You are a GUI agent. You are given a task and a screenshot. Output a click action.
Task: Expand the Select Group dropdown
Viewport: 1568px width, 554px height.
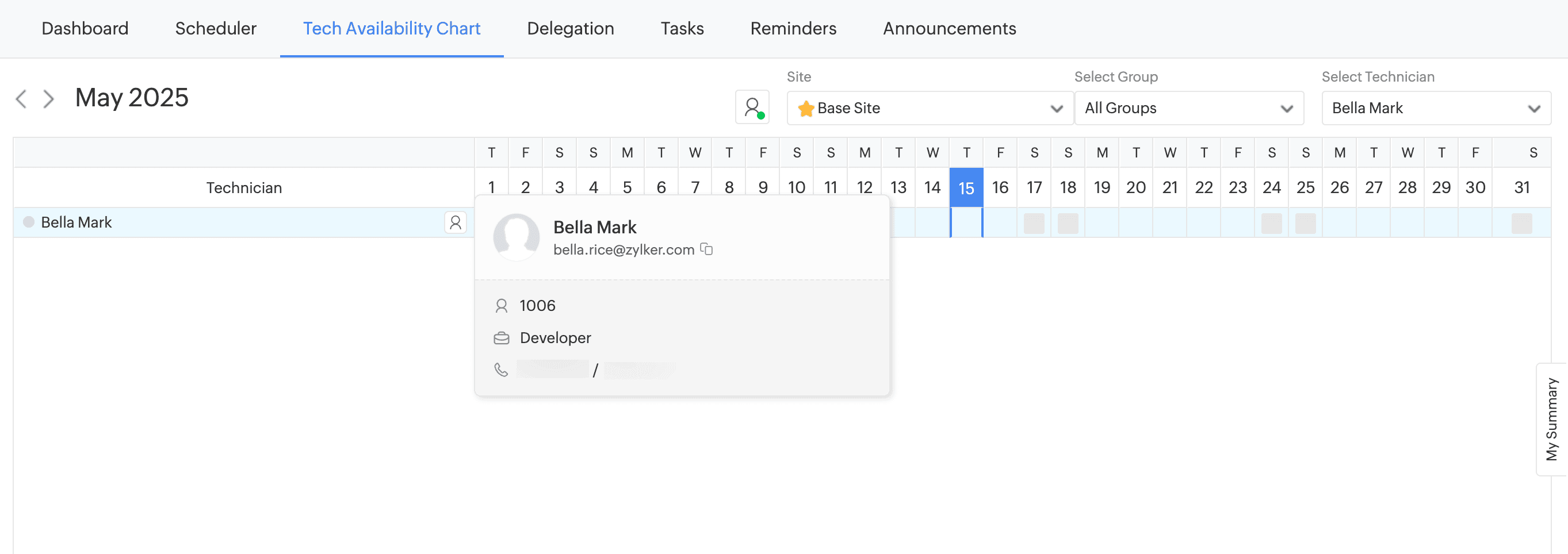1189,108
